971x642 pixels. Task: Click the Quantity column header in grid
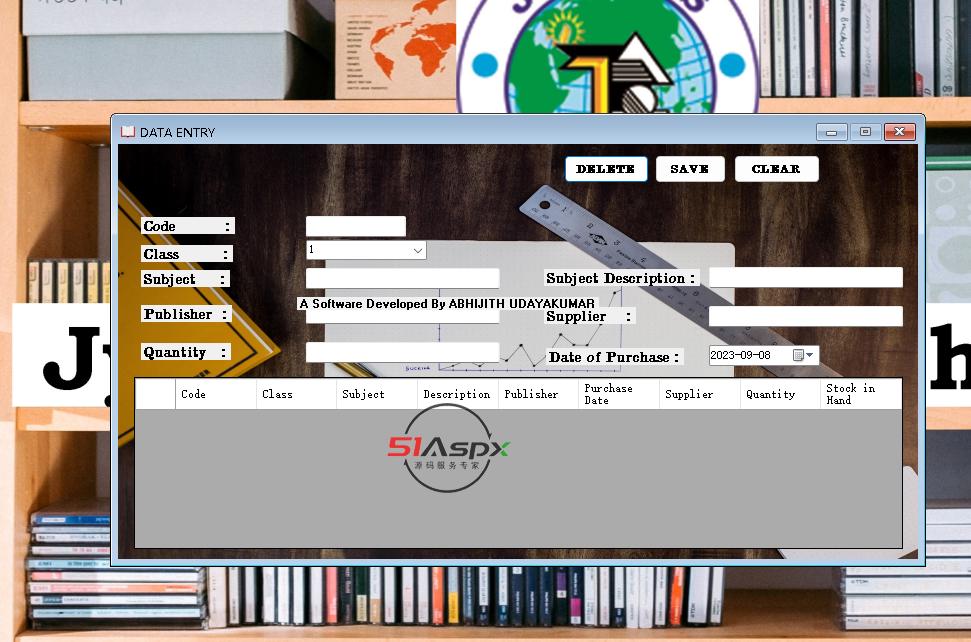click(780, 394)
